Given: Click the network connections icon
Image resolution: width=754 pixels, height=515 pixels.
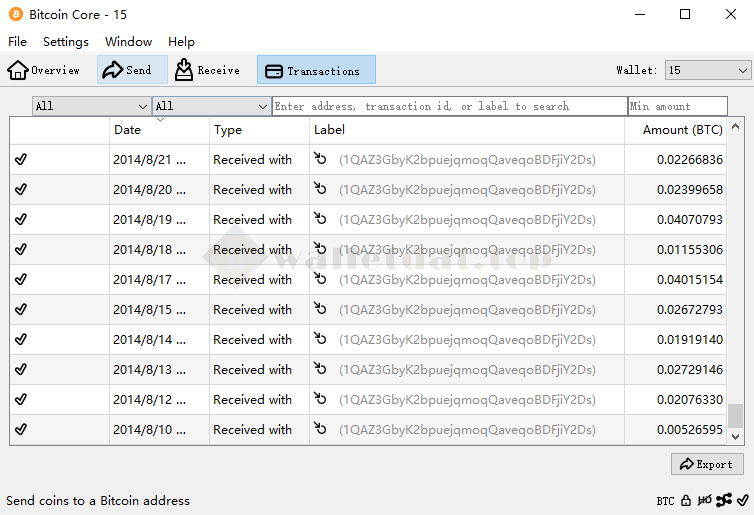Looking at the screenshot, I should tap(725, 500).
